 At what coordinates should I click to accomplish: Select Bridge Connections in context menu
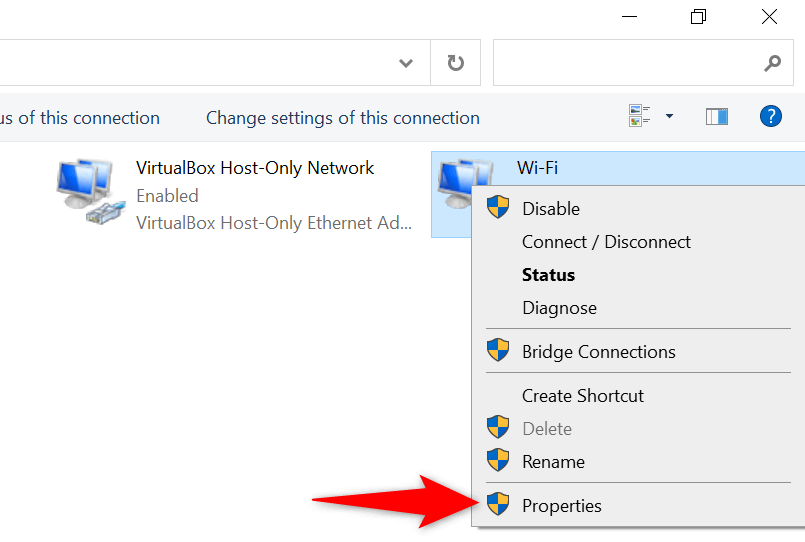(598, 352)
